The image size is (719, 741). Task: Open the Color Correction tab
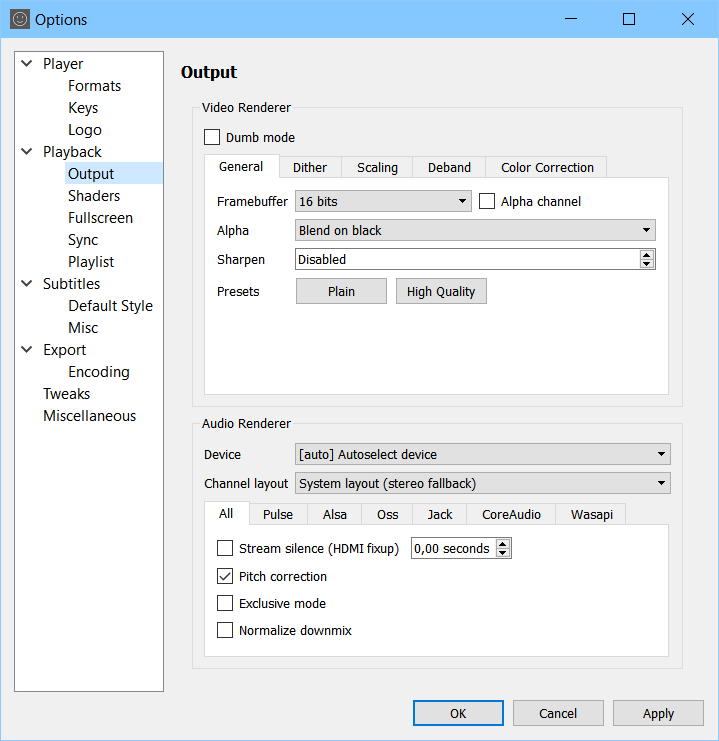tap(547, 167)
